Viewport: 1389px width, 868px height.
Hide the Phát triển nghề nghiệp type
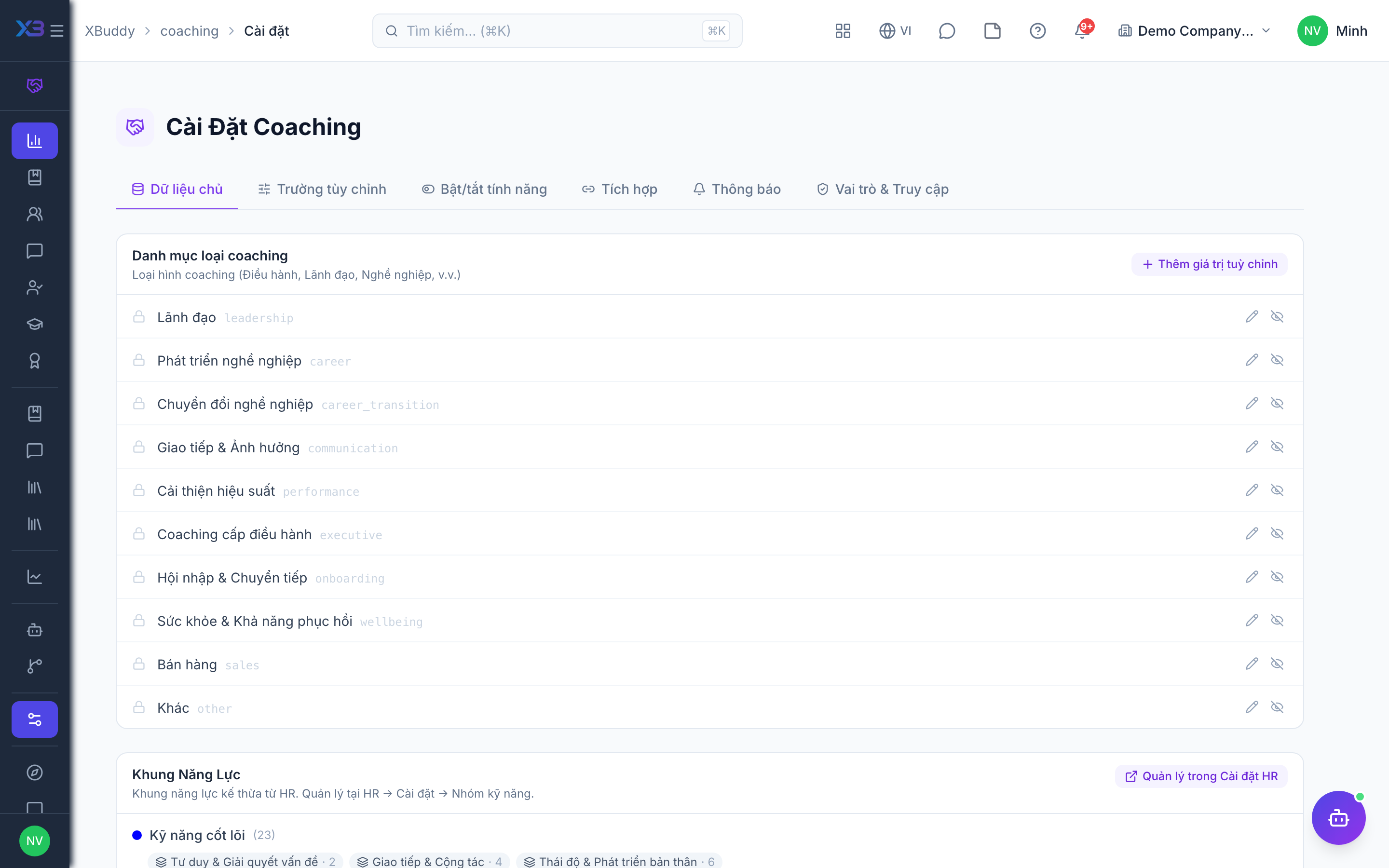point(1277,360)
